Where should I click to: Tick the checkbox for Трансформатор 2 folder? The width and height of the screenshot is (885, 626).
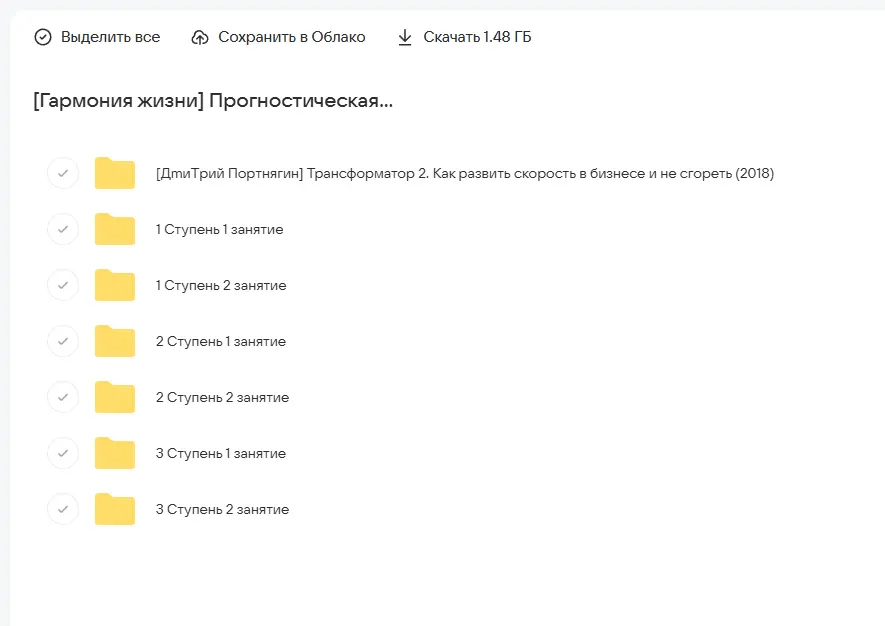click(63, 173)
